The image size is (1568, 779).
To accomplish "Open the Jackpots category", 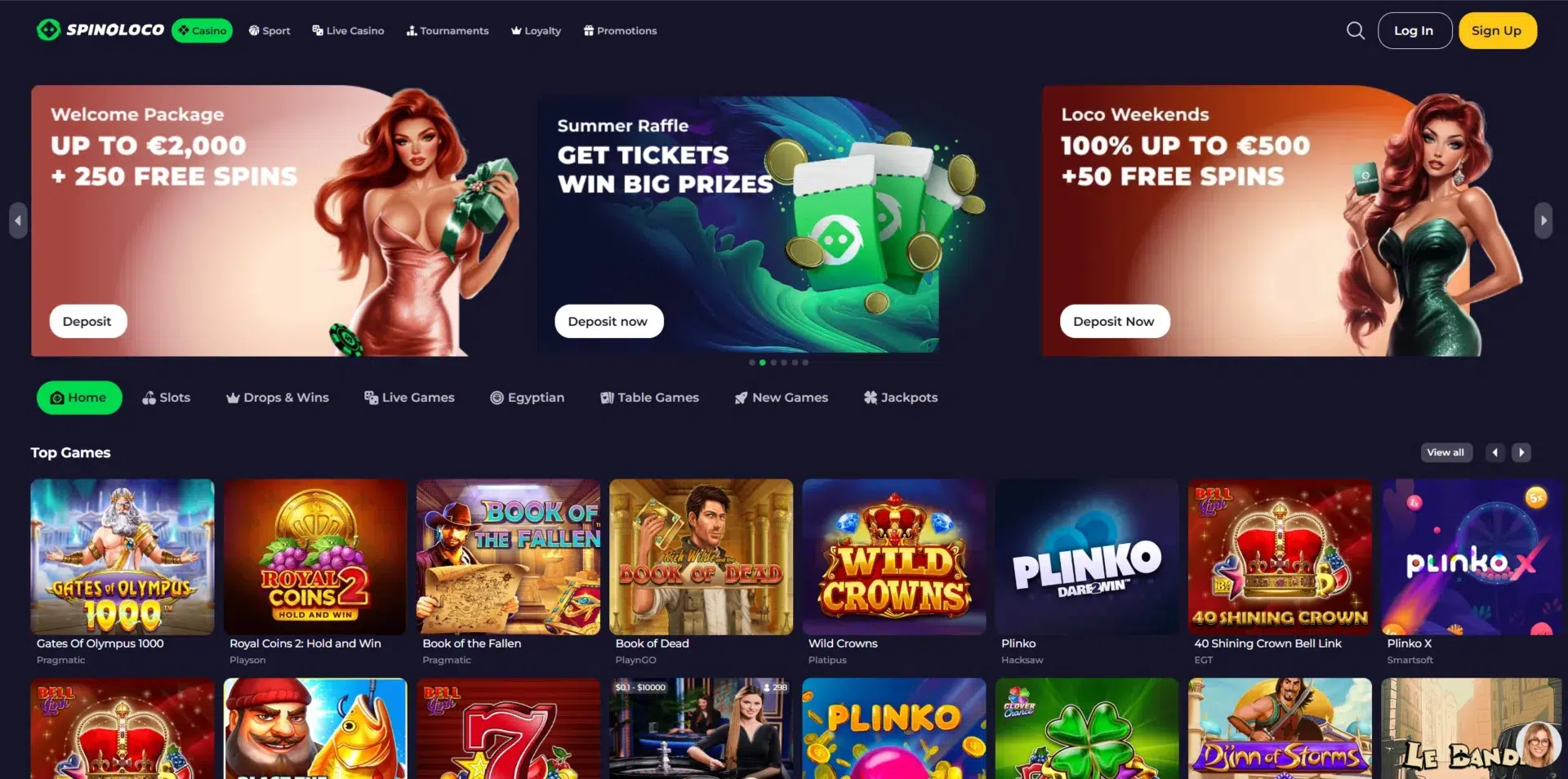I will [901, 398].
